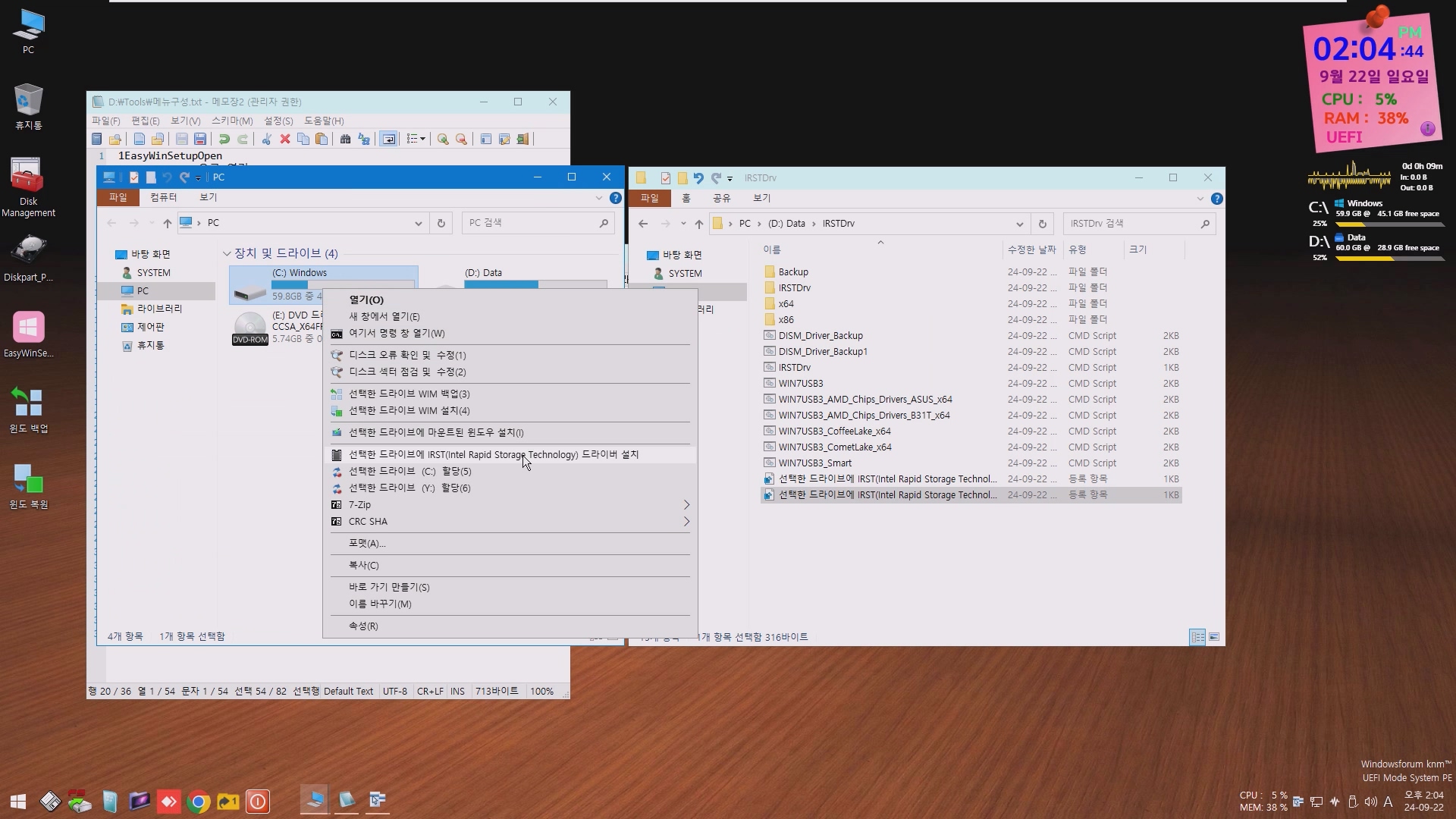
Task: Click the red X Delete icon in Notepad2 toolbar
Action: (285, 139)
